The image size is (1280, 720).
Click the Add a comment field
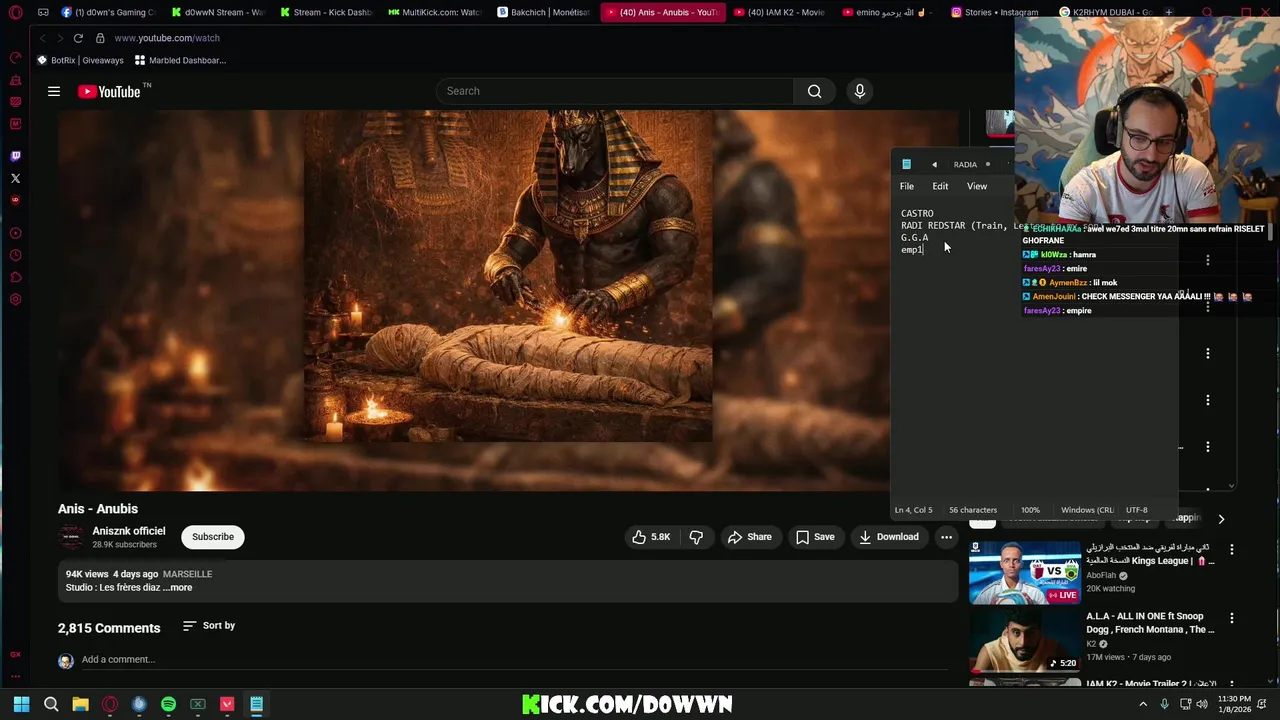click(x=118, y=659)
